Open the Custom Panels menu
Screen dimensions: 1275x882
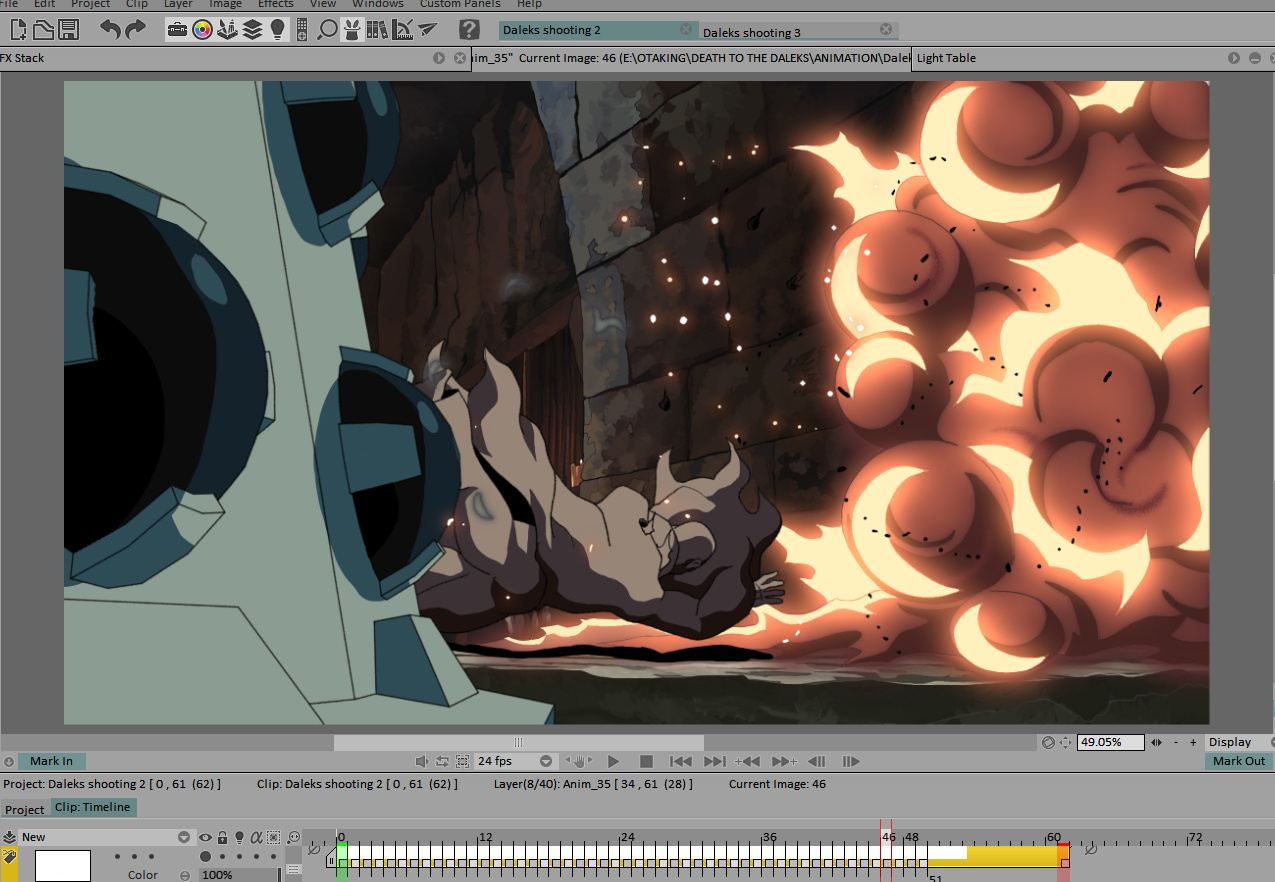[x=460, y=4]
